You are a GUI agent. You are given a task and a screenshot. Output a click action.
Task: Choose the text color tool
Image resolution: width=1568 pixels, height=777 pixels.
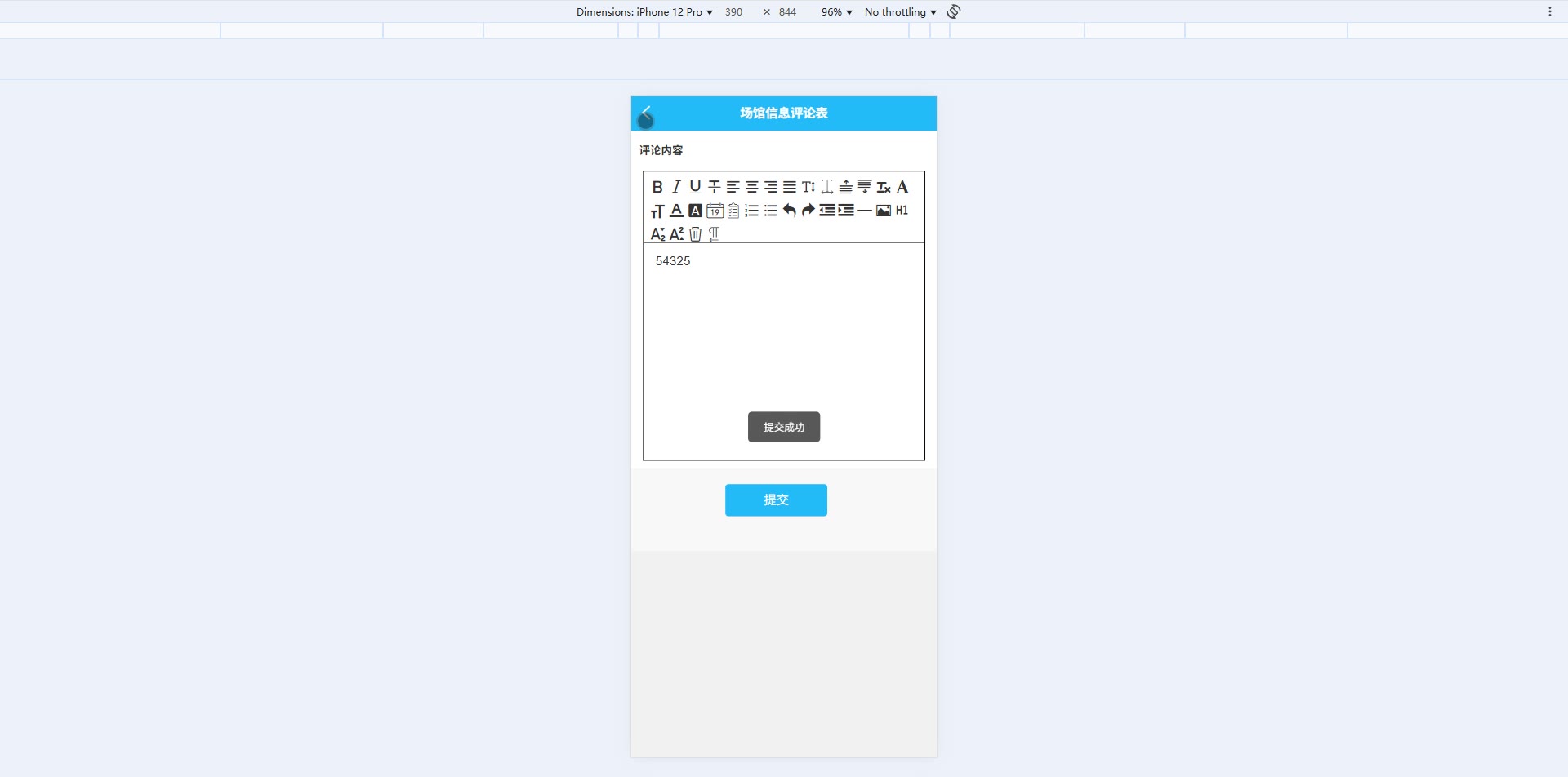[676, 211]
